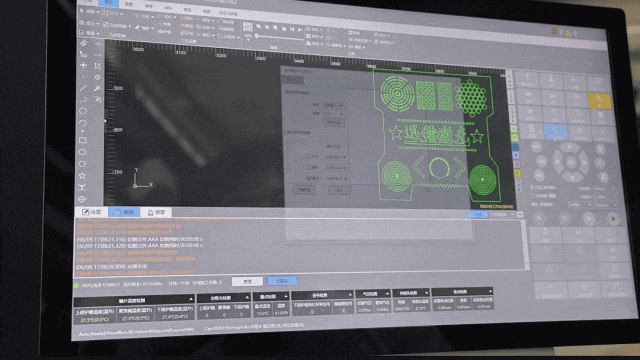Toggle the checked checkbox in the gray dialog
The image size is (640, 360).
309,178
